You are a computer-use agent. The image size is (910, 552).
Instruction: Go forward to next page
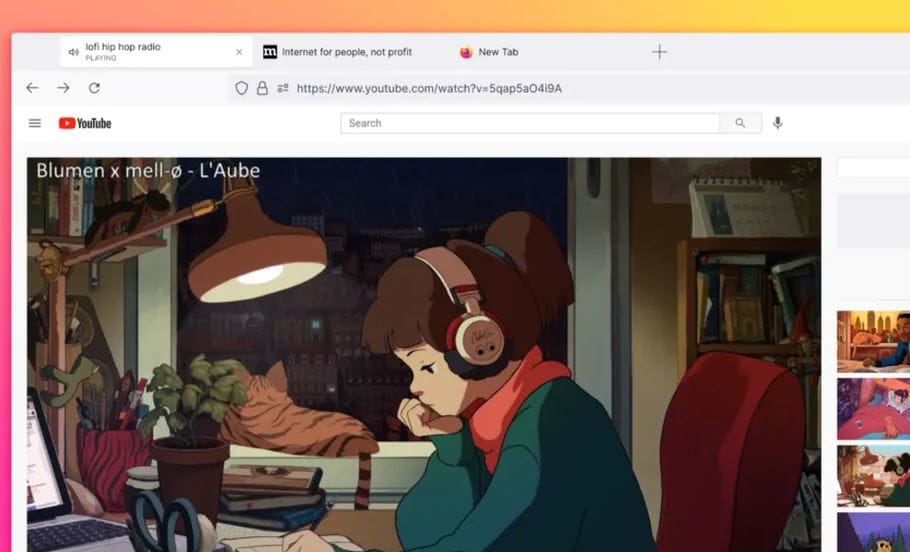point(64,88)
